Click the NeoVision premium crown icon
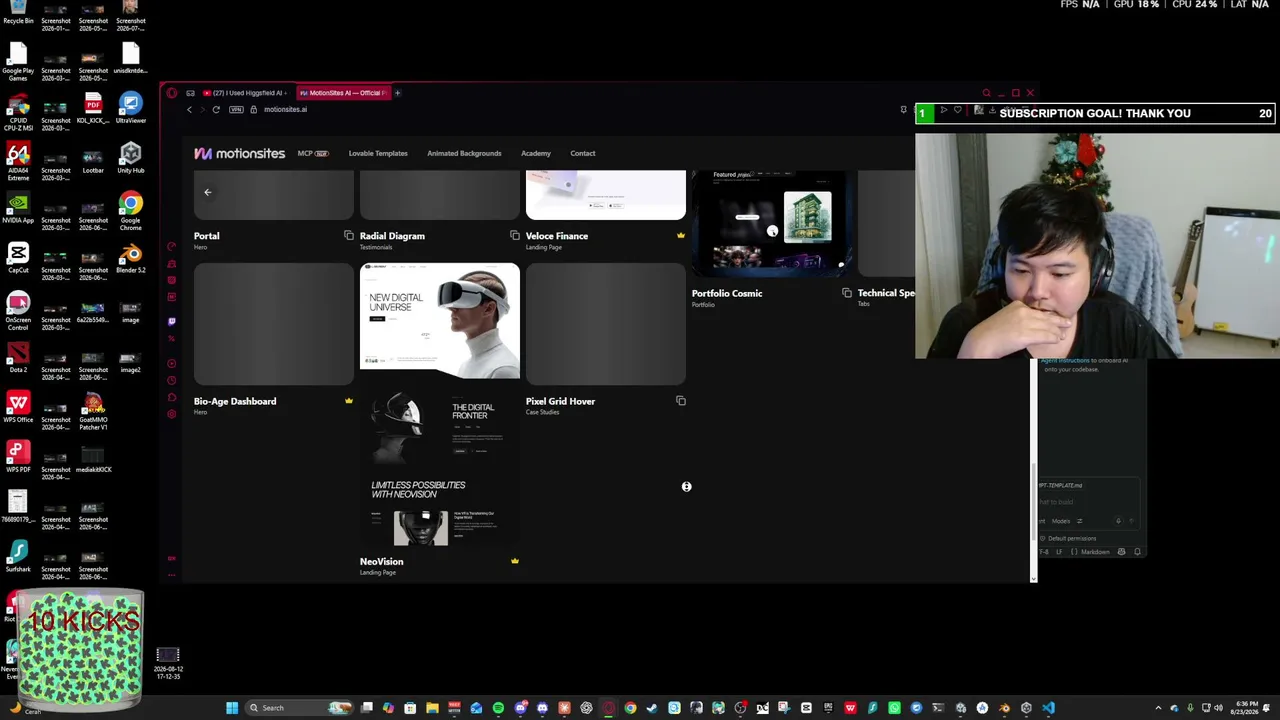 [x=515, y=561]
